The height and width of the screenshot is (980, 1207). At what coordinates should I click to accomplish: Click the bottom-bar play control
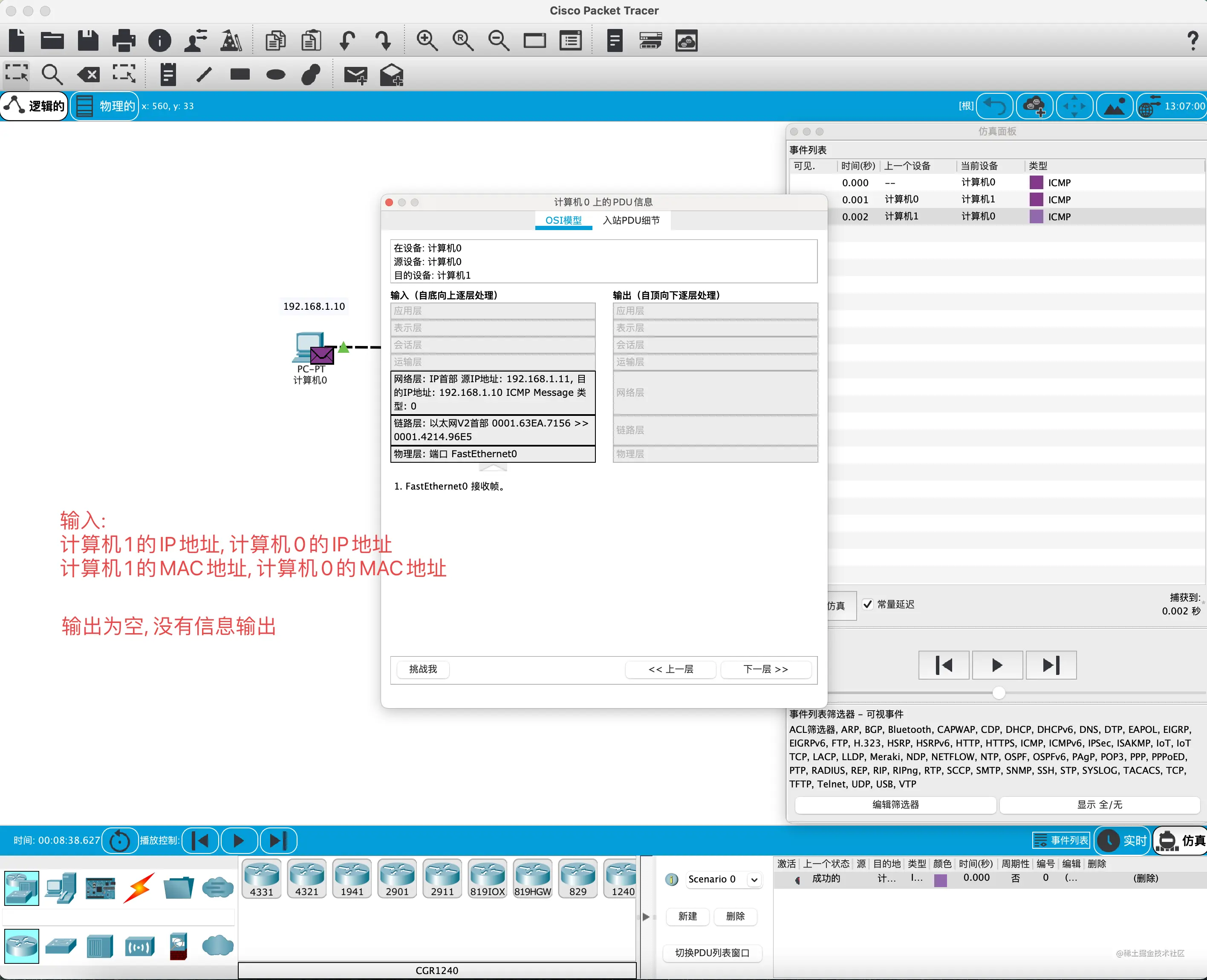(240, 841)
